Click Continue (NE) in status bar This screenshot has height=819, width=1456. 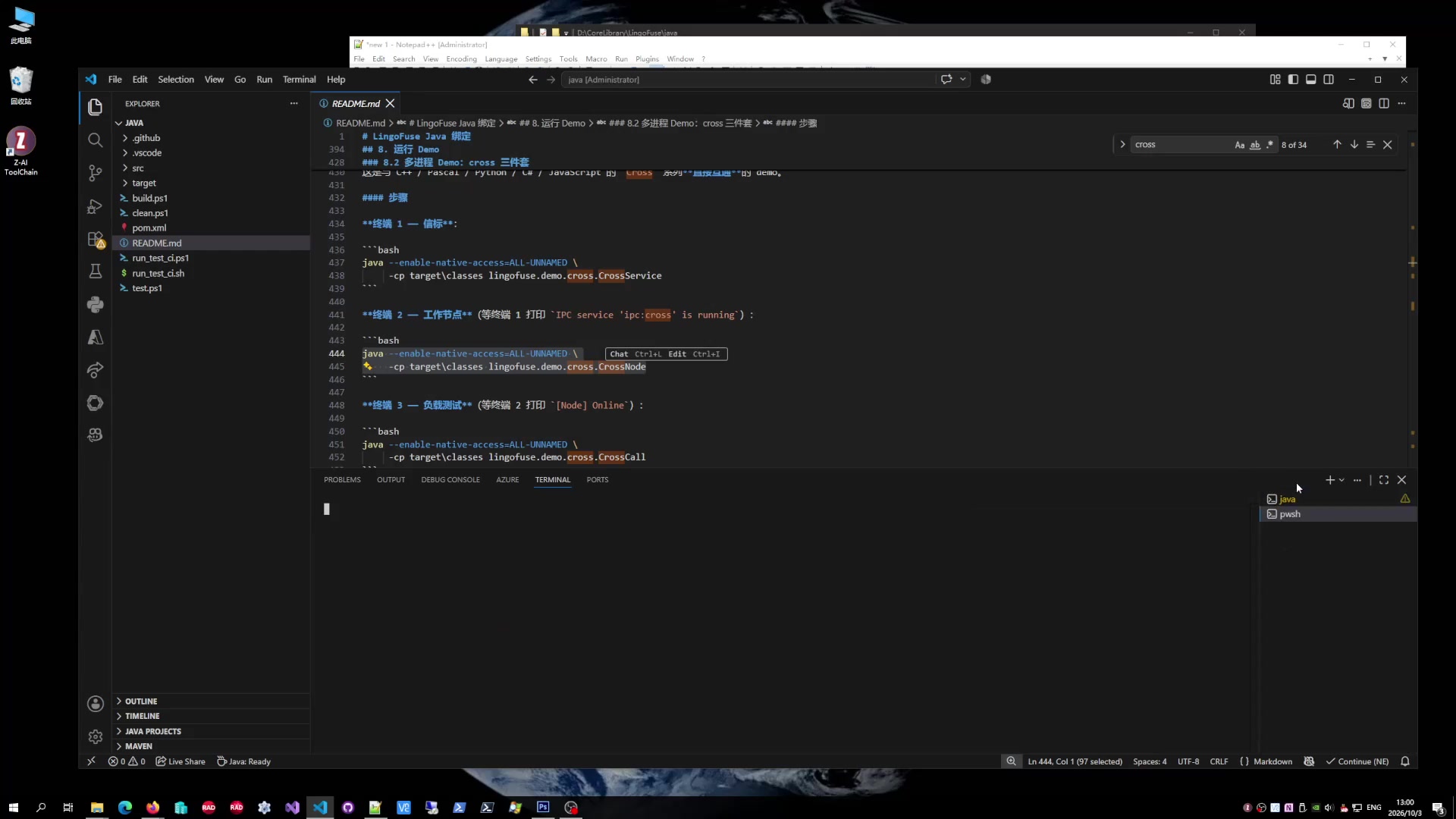[1357, 761]
